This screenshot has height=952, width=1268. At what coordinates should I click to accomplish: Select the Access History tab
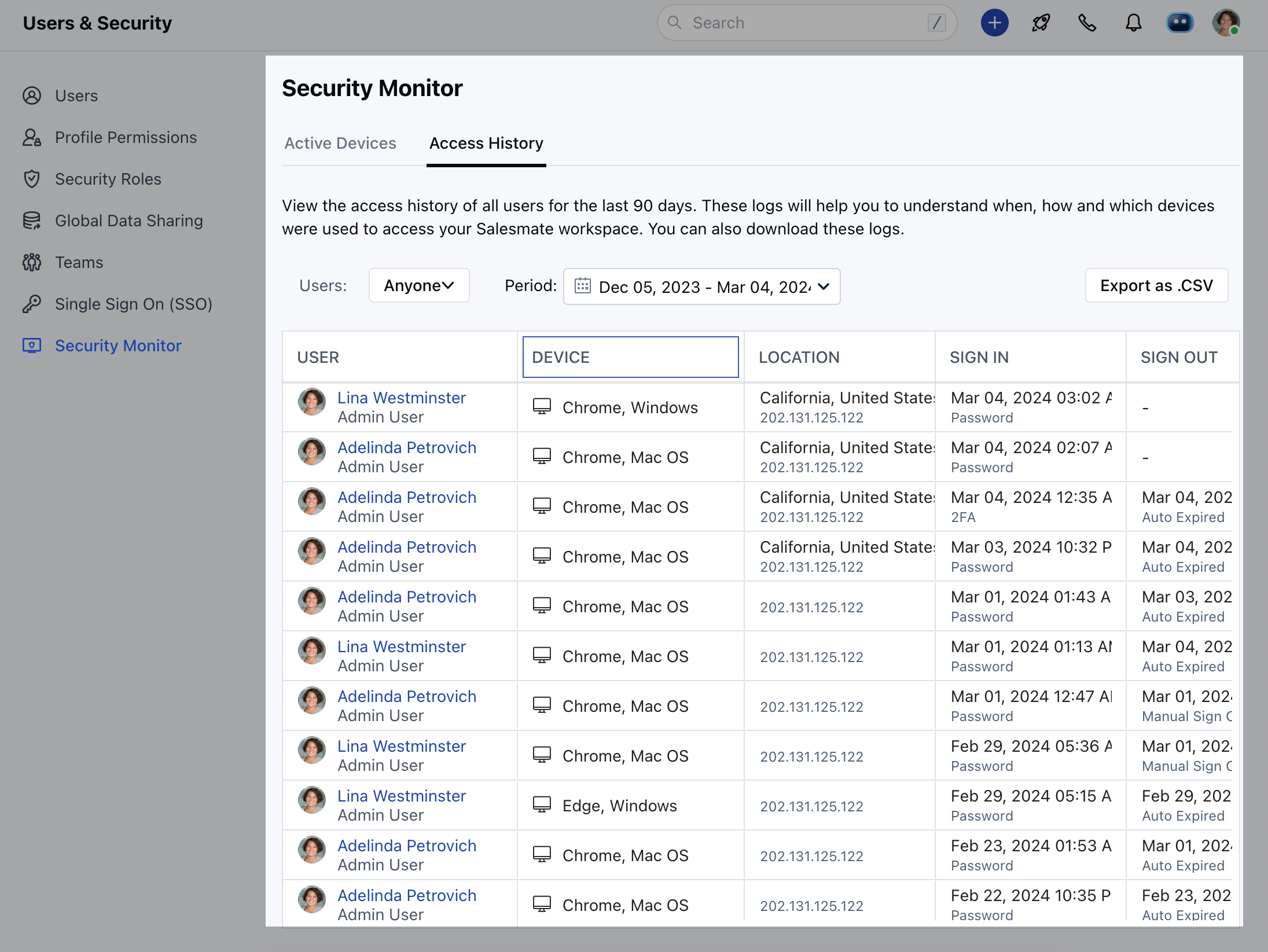click(x=486, y=144)
